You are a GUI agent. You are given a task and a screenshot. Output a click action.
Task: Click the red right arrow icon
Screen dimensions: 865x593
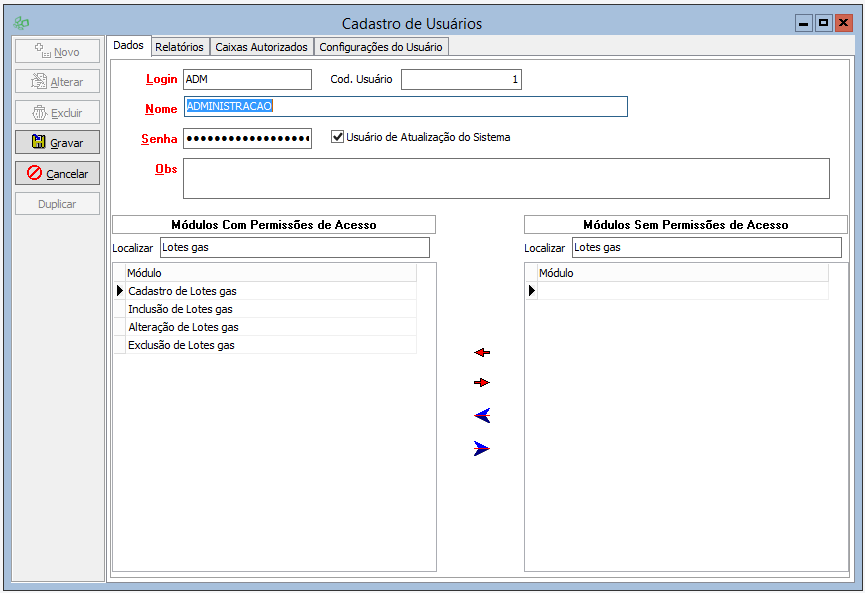pyautogui.click(x=482, y=383)
